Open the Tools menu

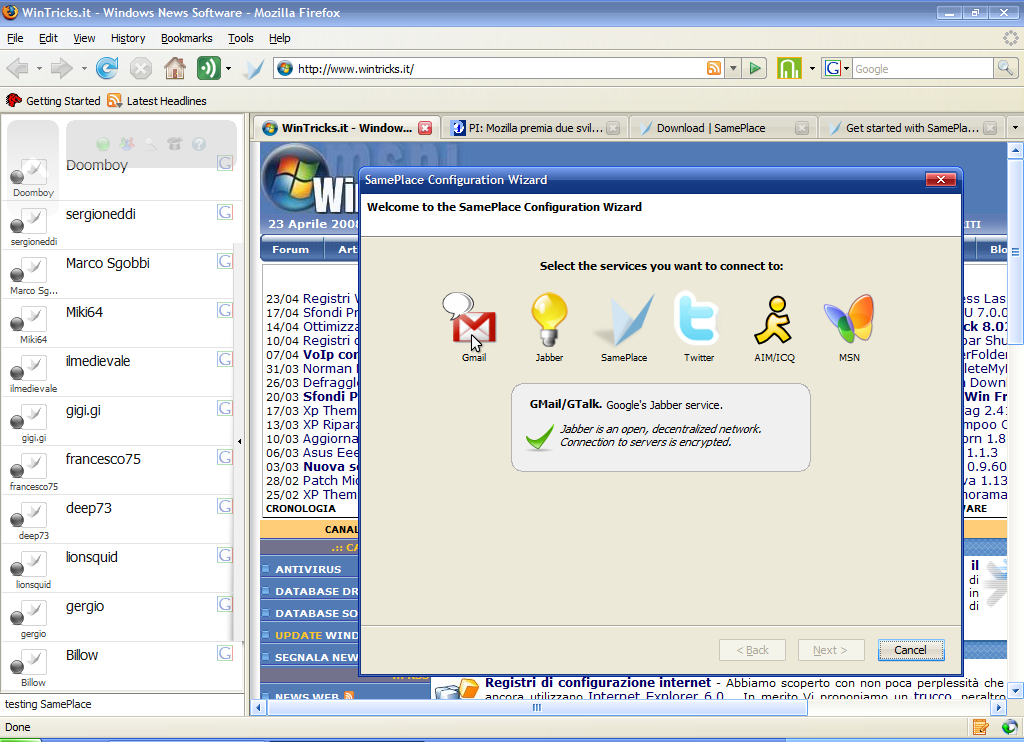240,38
